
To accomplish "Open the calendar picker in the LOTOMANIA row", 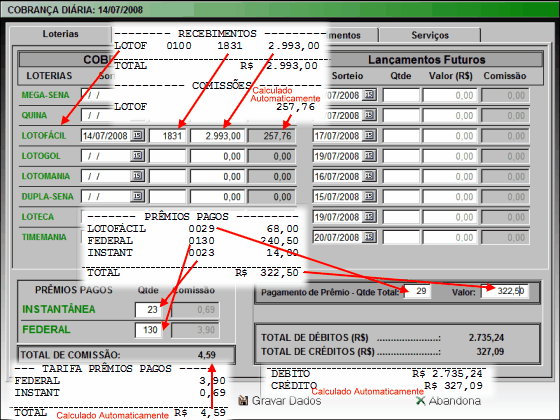I will click(x=138, y=176).
